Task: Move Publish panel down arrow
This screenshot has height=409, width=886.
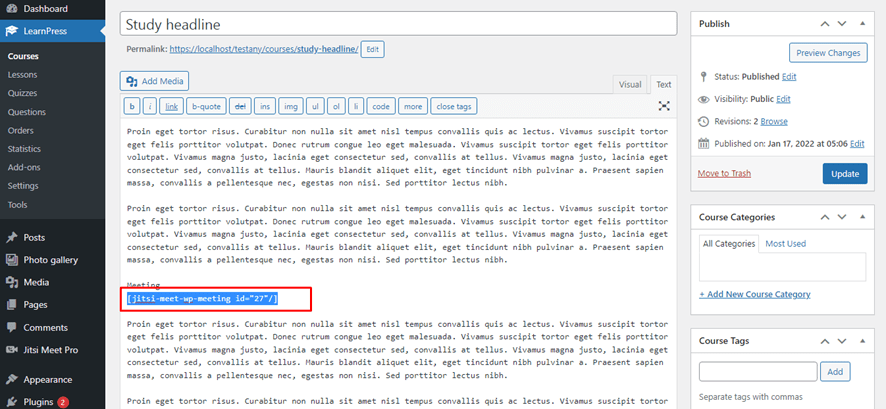Action: [842, 24]
